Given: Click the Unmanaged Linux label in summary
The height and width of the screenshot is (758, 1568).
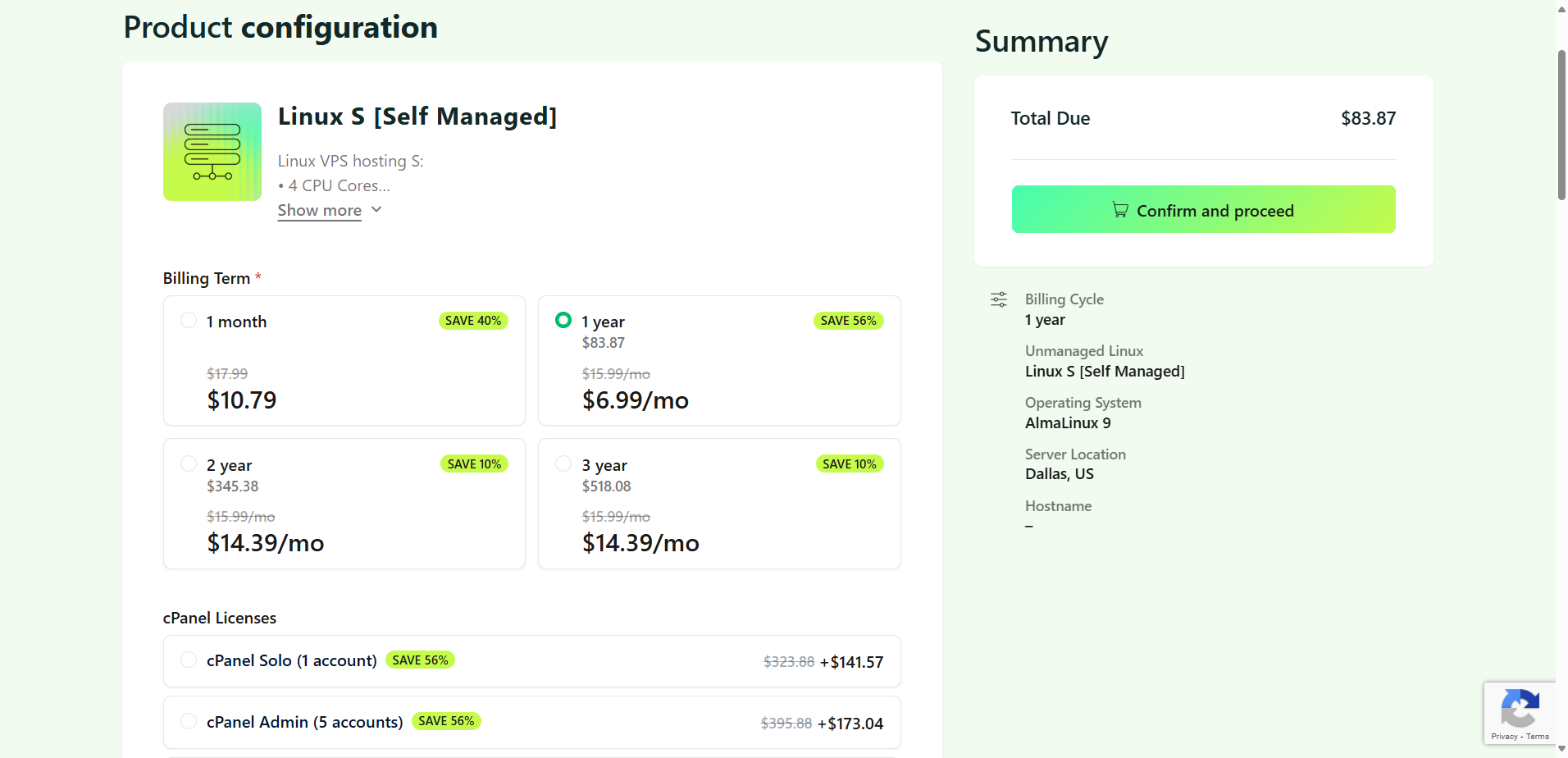Looking at the screenshot, I should click(1084, 351).
